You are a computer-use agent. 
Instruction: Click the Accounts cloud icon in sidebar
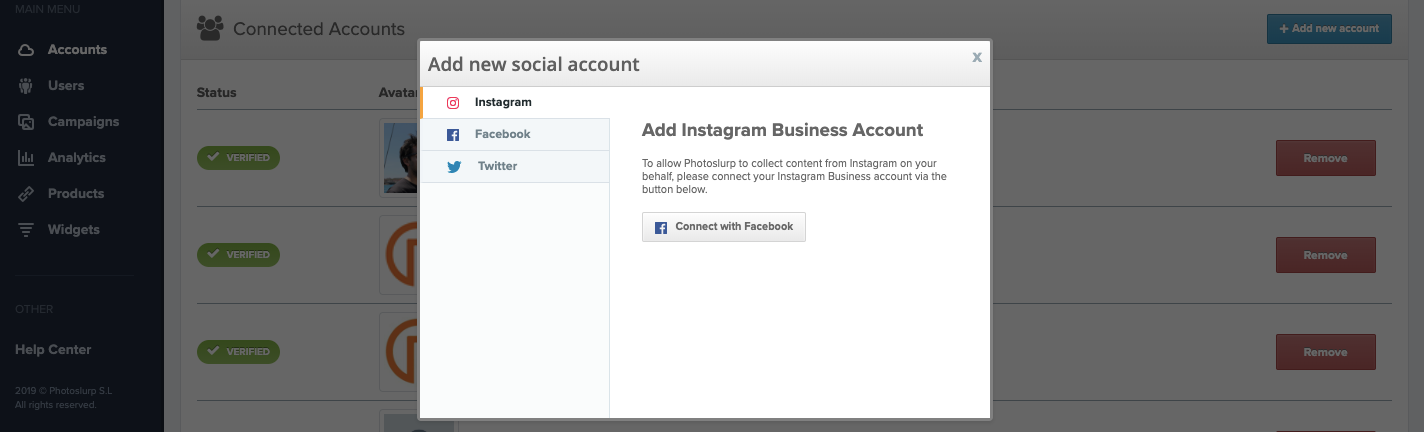[x=27, y=50]
